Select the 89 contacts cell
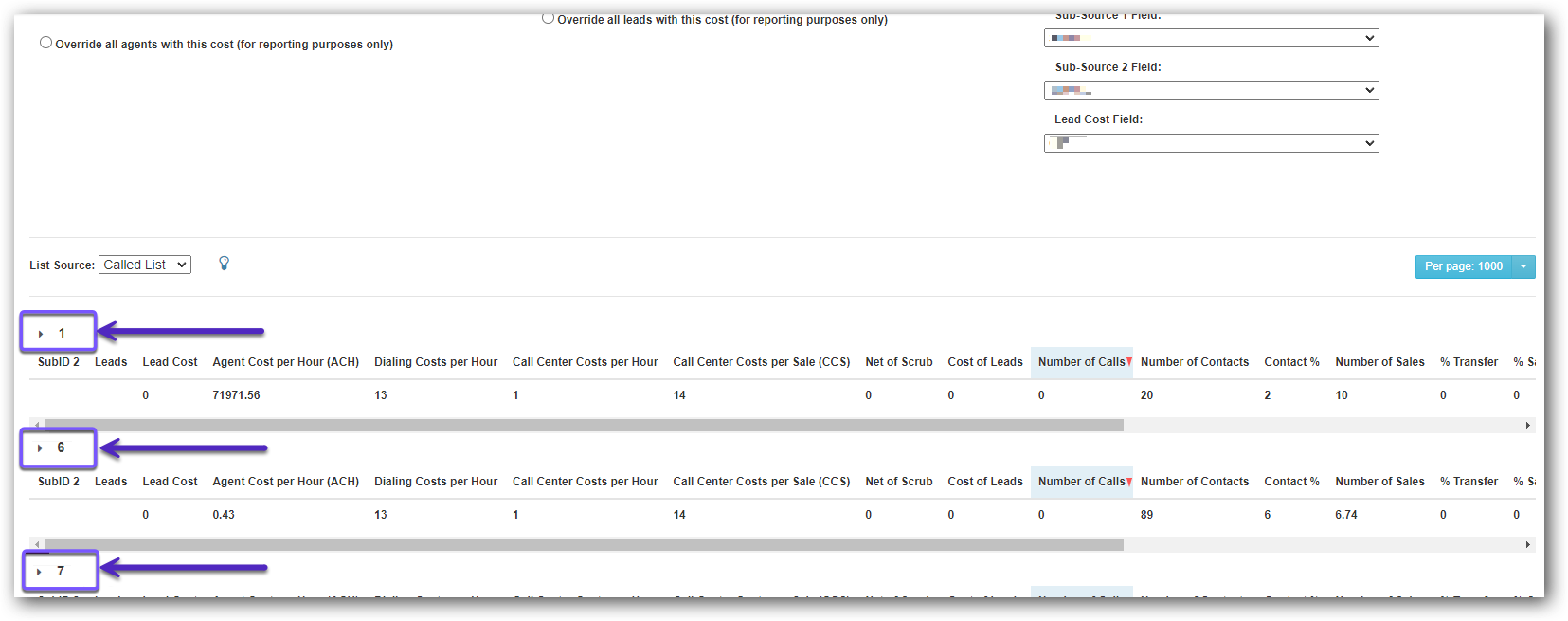The image size is (1568, 621). 1146,515
